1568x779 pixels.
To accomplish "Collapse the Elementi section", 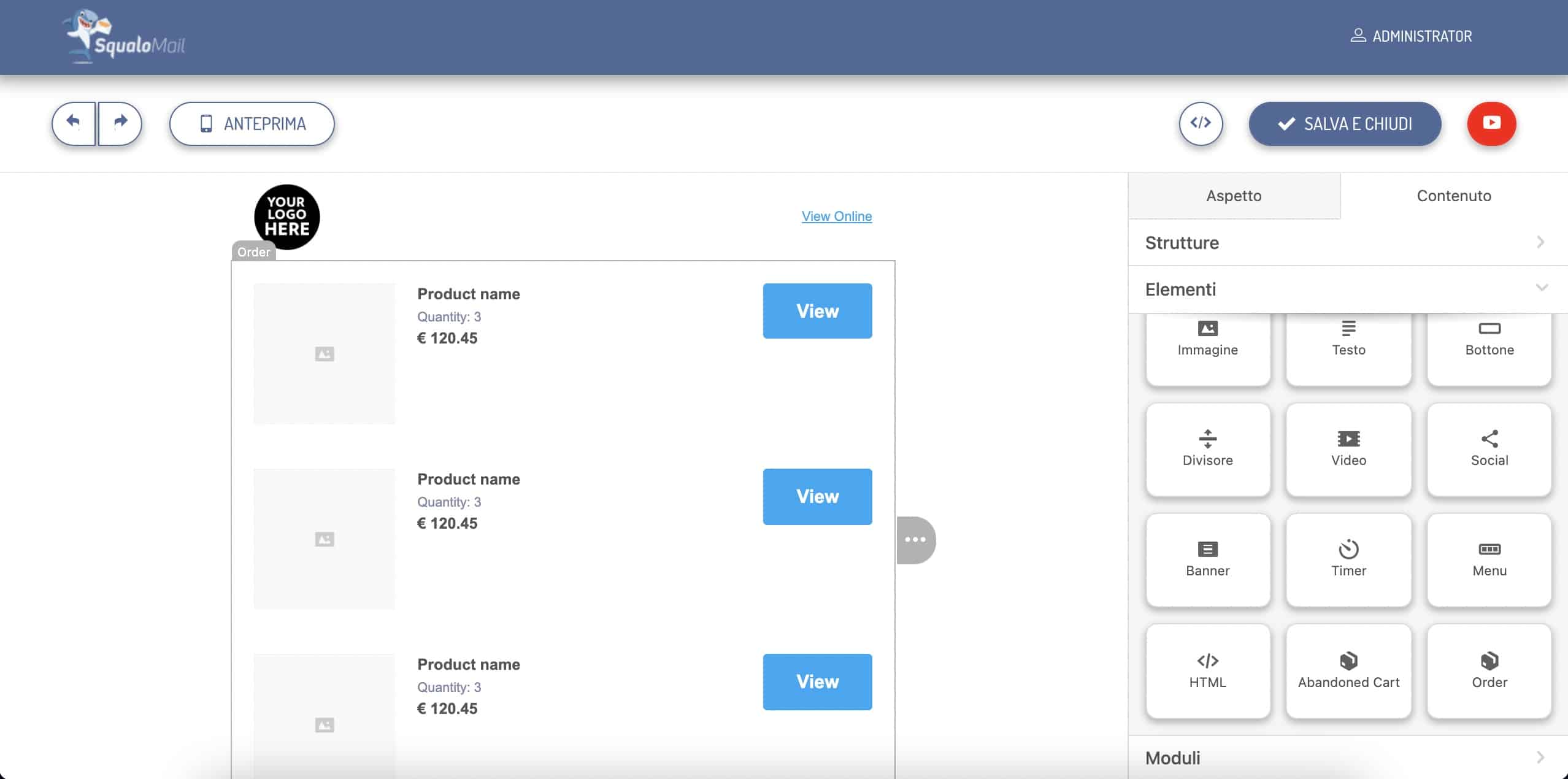I will coord(1348,289).
